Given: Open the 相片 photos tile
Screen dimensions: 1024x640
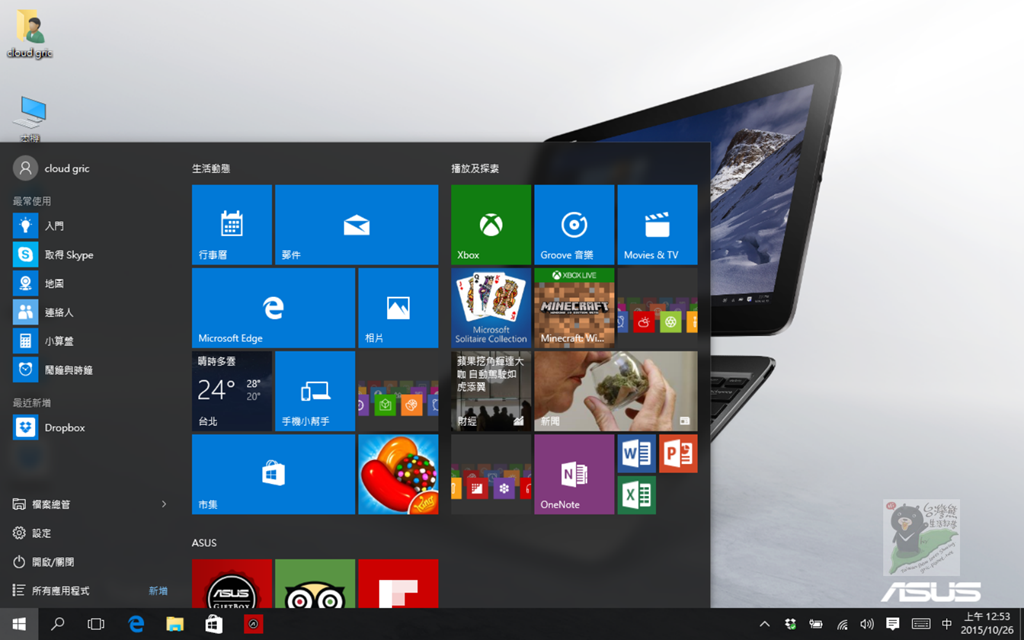Looking at the screenshot, I should 398,308.
